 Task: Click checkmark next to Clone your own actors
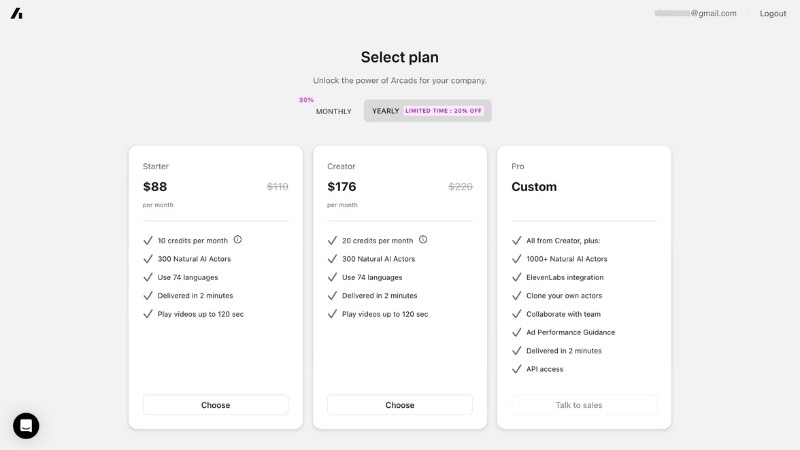click(516, 296)
